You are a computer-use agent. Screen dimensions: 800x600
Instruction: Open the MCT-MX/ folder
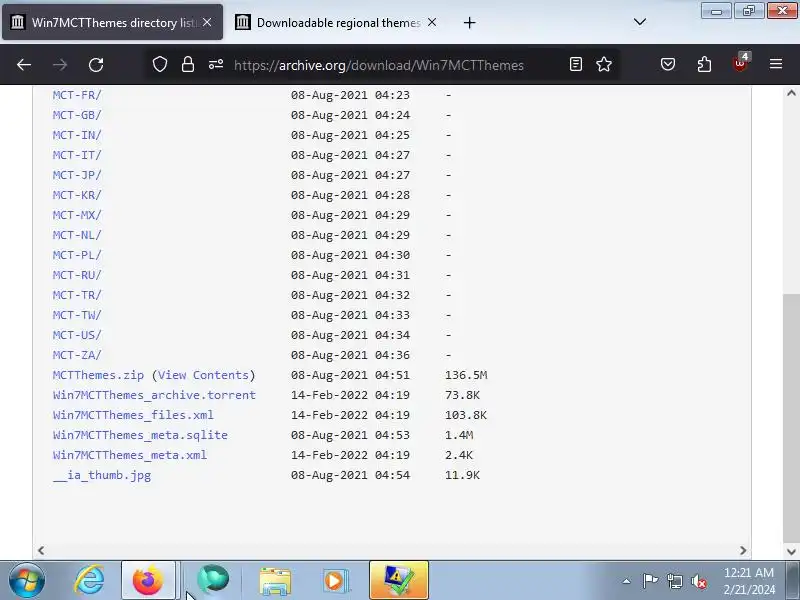point(77,215)
